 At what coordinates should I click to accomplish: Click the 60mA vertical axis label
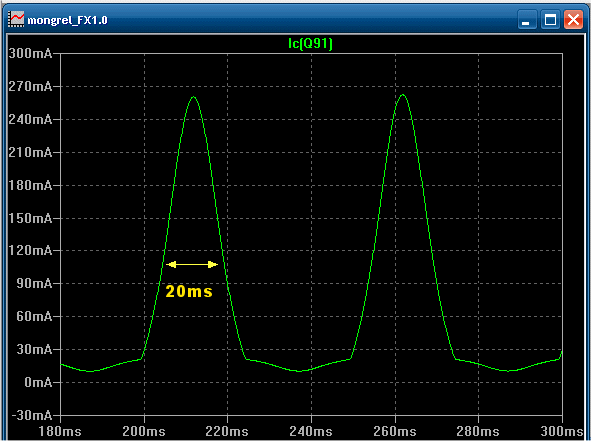pyautogui.click(x=34, y=316)
